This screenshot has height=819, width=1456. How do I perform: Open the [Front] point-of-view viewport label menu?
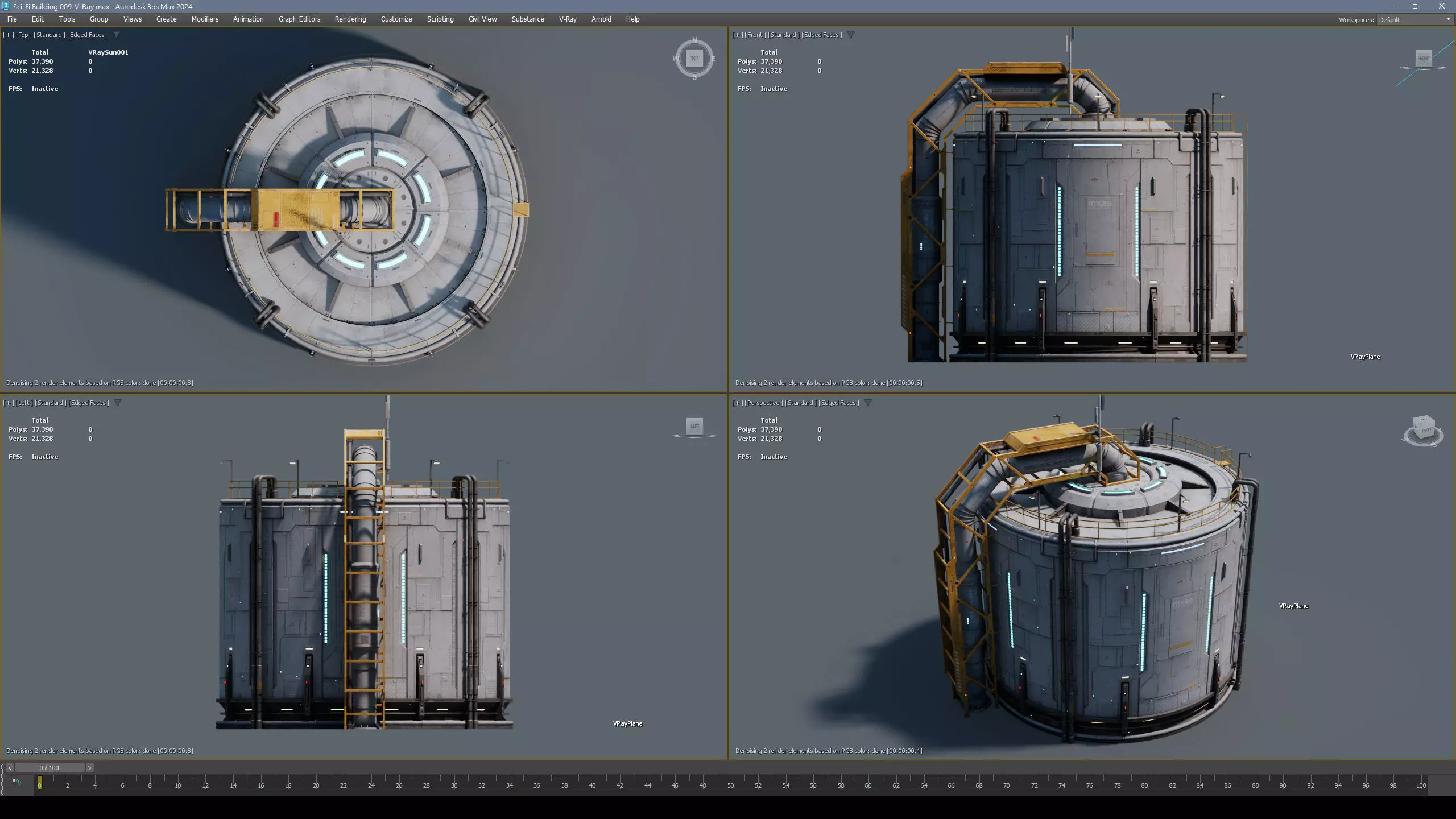(755, 35)
